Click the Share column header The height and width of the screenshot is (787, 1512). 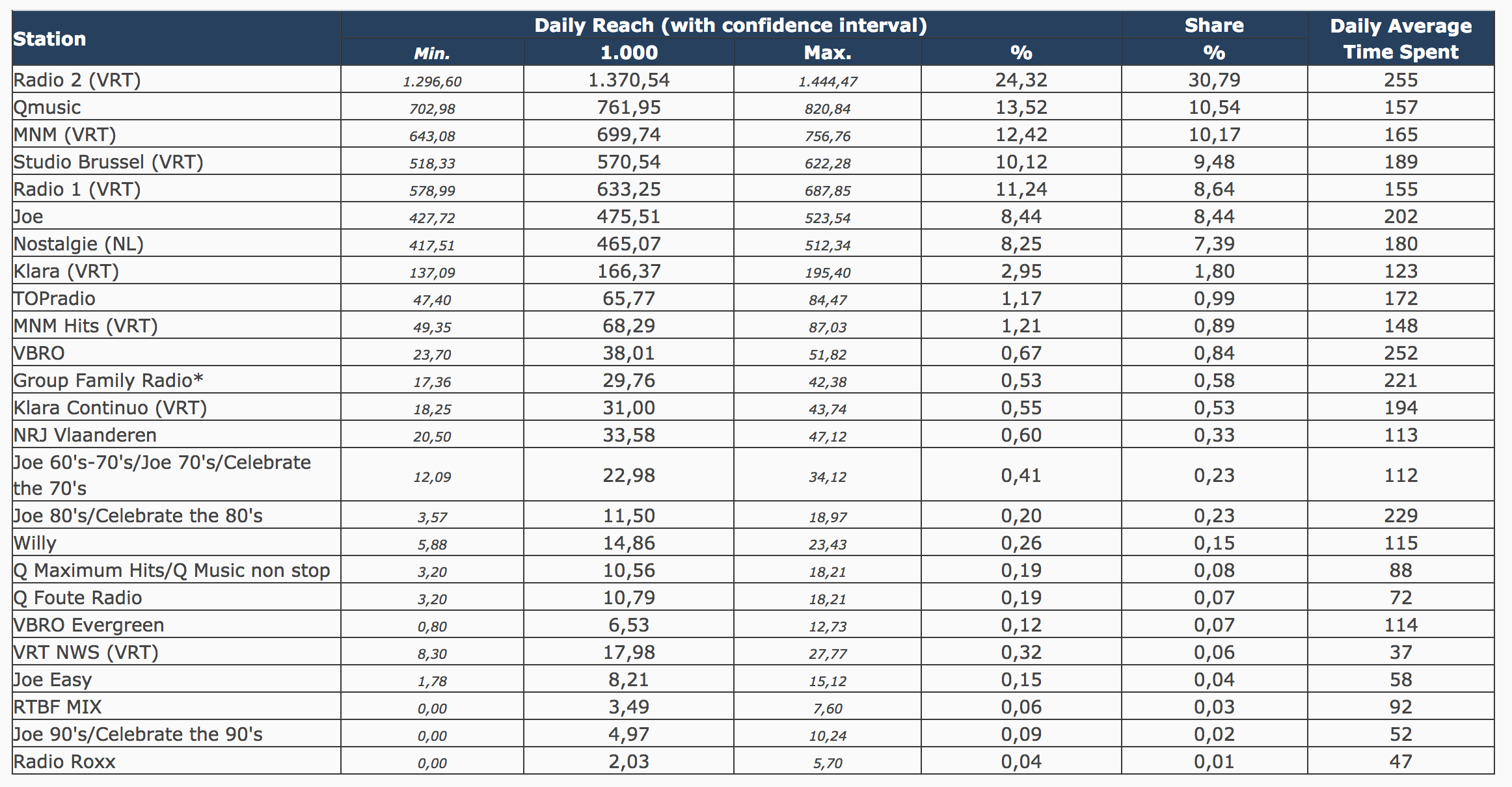click(1213, 25)
